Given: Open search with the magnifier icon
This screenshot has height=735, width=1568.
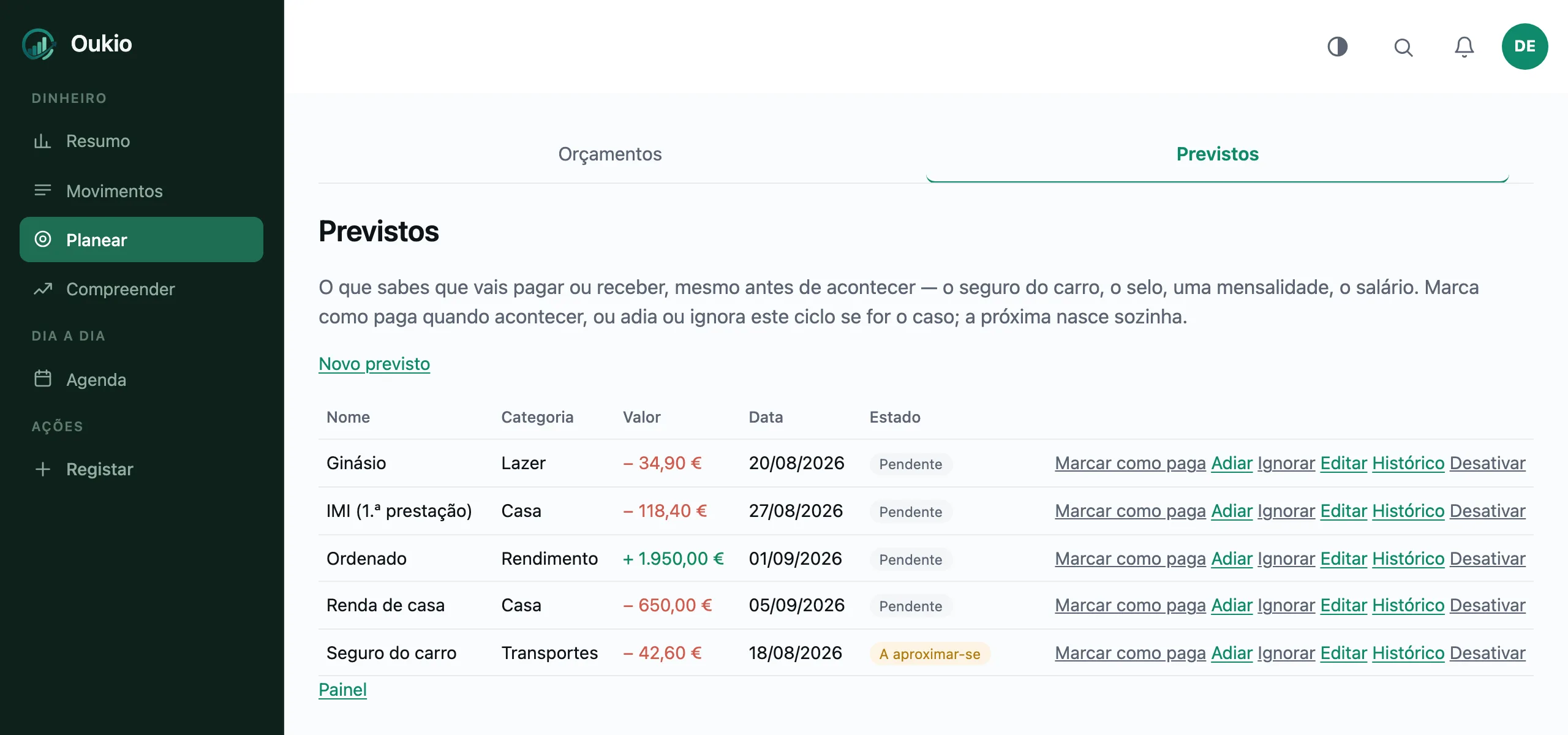Looking at the screenshot, I should point(1403,47).
